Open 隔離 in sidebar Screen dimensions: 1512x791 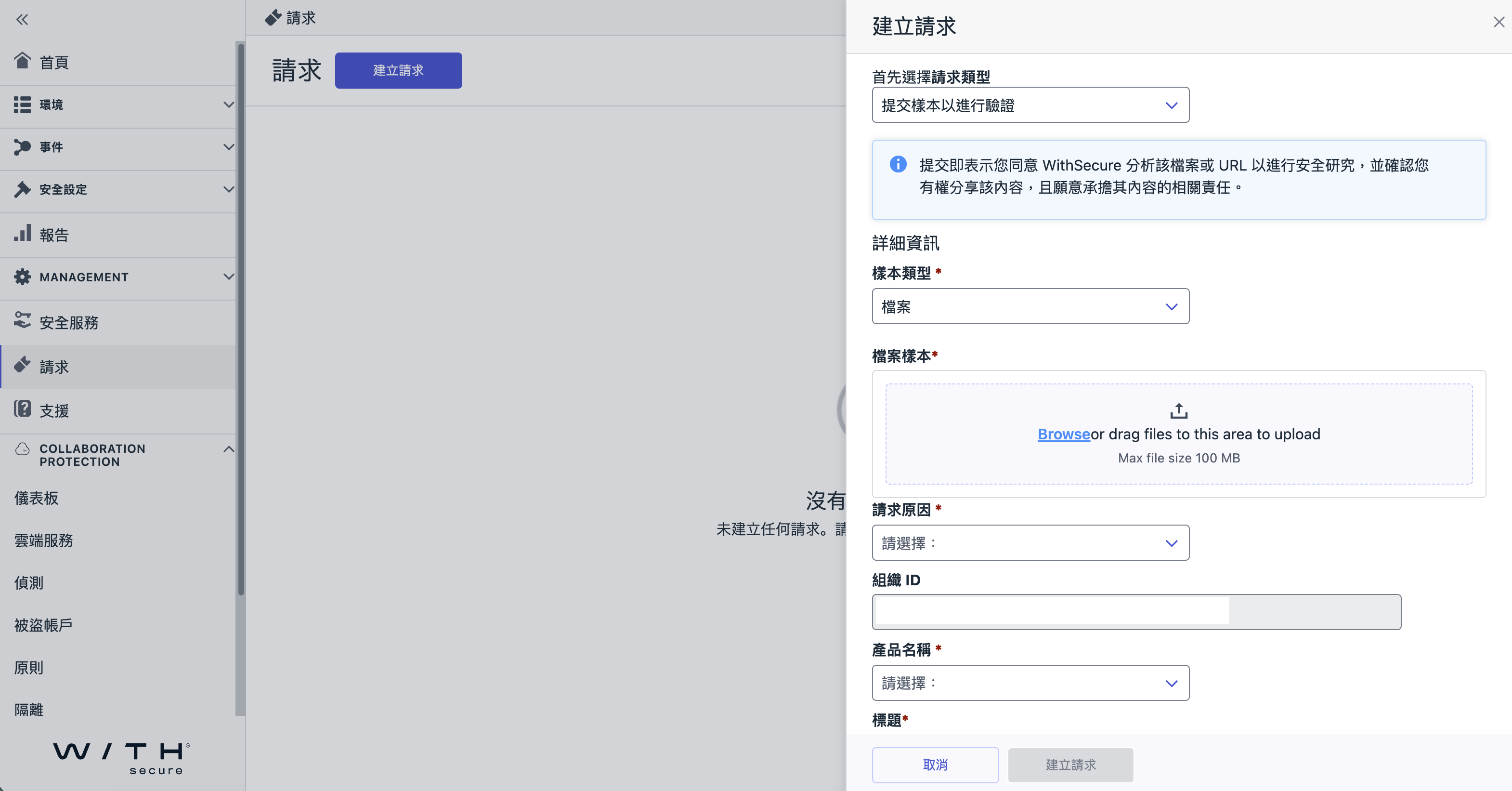click(29, 710)
